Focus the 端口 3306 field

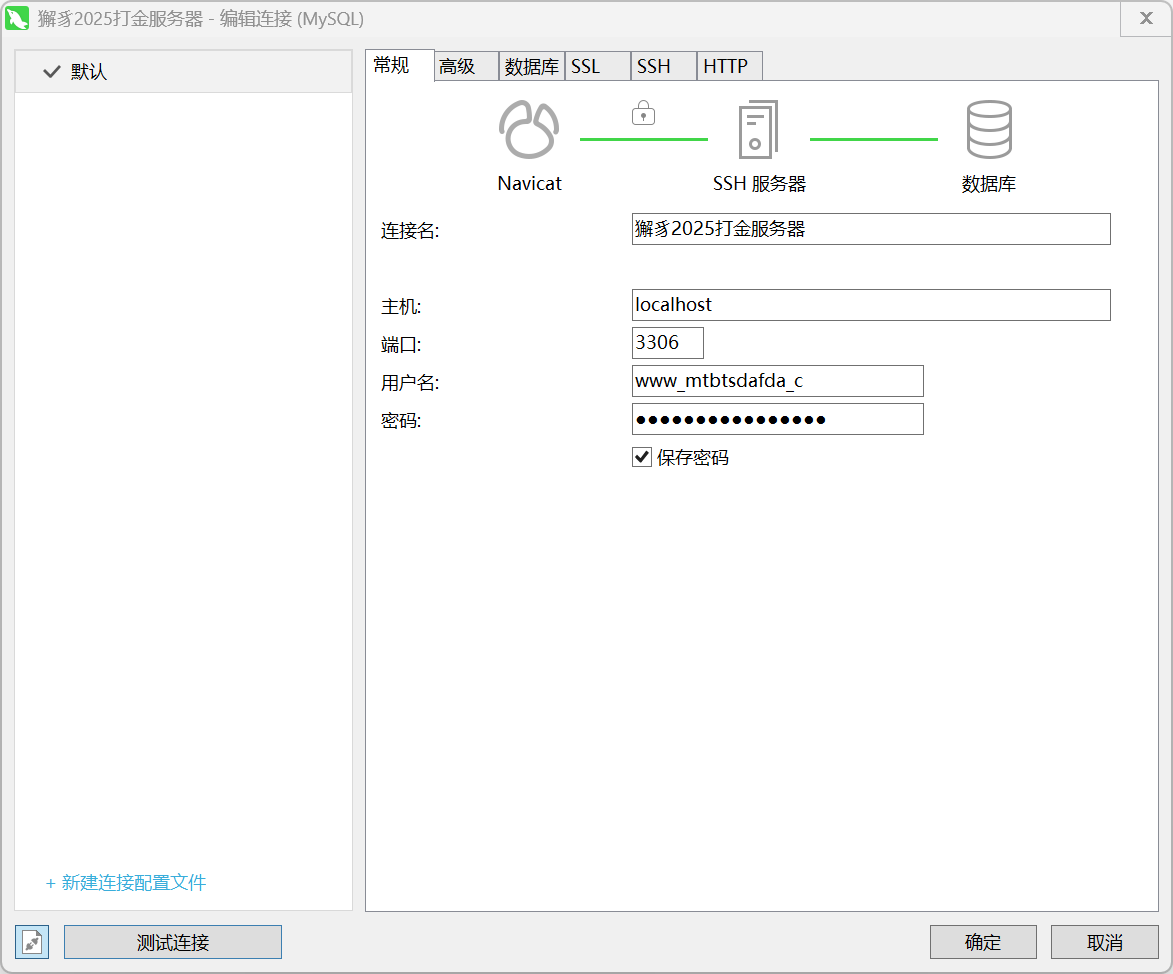667,343
